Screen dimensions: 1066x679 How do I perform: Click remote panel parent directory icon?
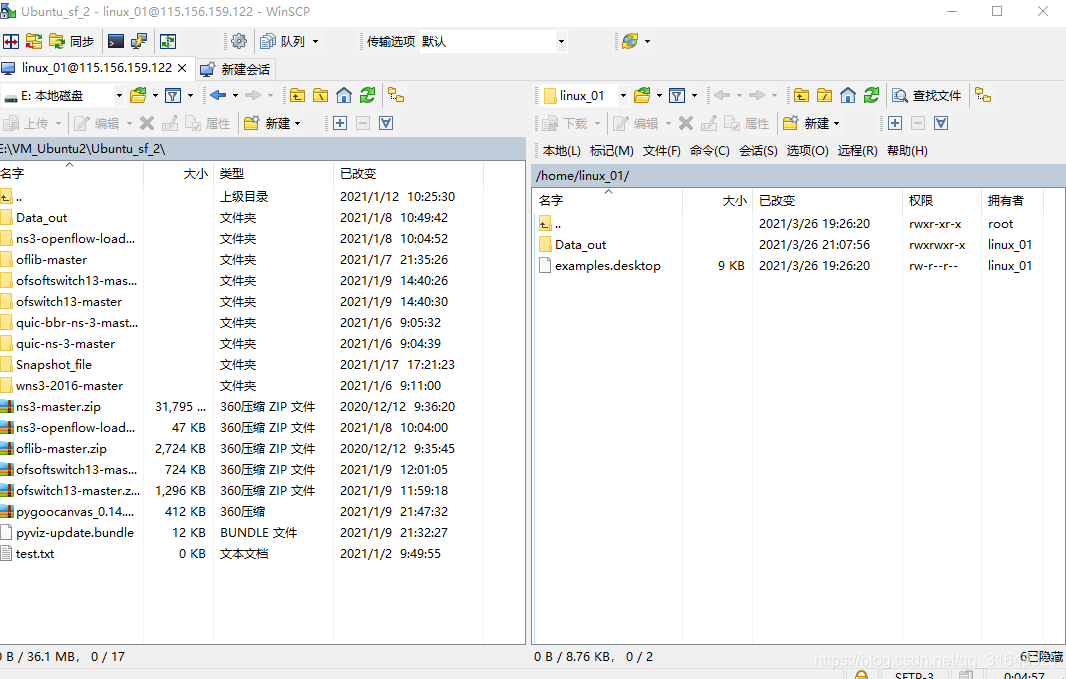coord(802,96)
